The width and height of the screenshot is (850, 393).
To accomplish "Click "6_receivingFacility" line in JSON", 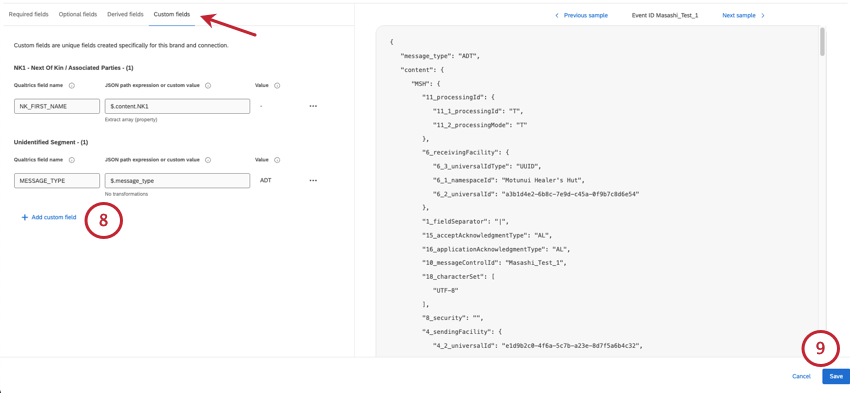I will 466,152.
